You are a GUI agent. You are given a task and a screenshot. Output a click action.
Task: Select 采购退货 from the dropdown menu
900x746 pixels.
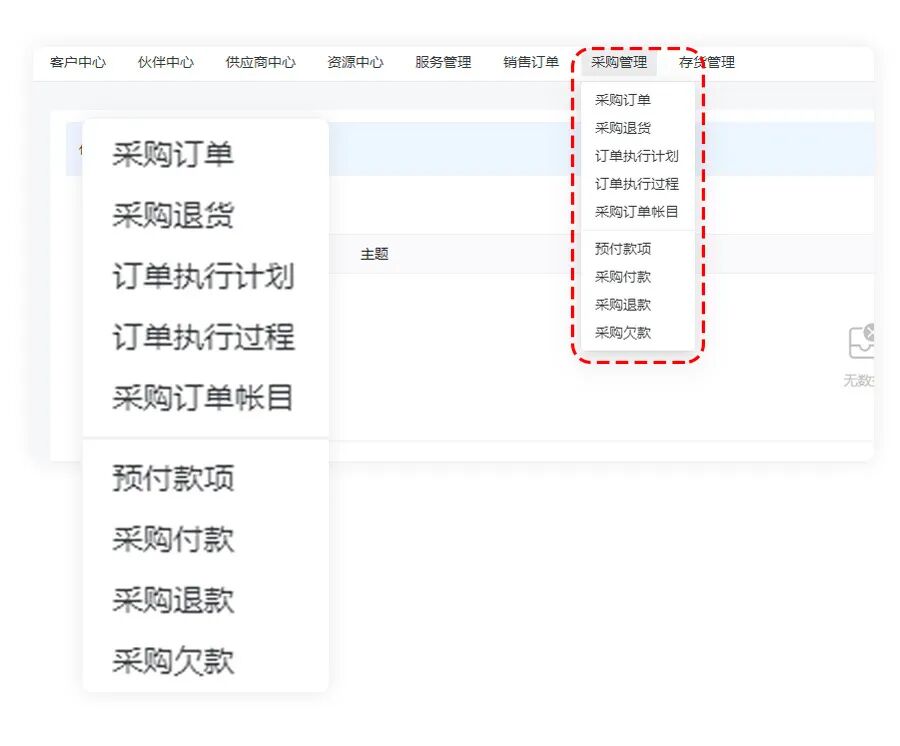pyautogui.click(x=625, y=128)
